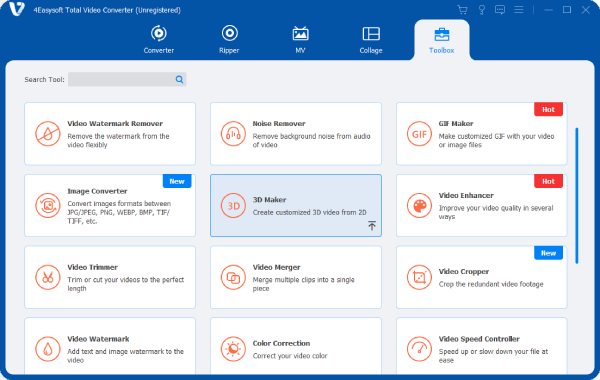Click the New badge on Image Converter

(x=177, y=181)
